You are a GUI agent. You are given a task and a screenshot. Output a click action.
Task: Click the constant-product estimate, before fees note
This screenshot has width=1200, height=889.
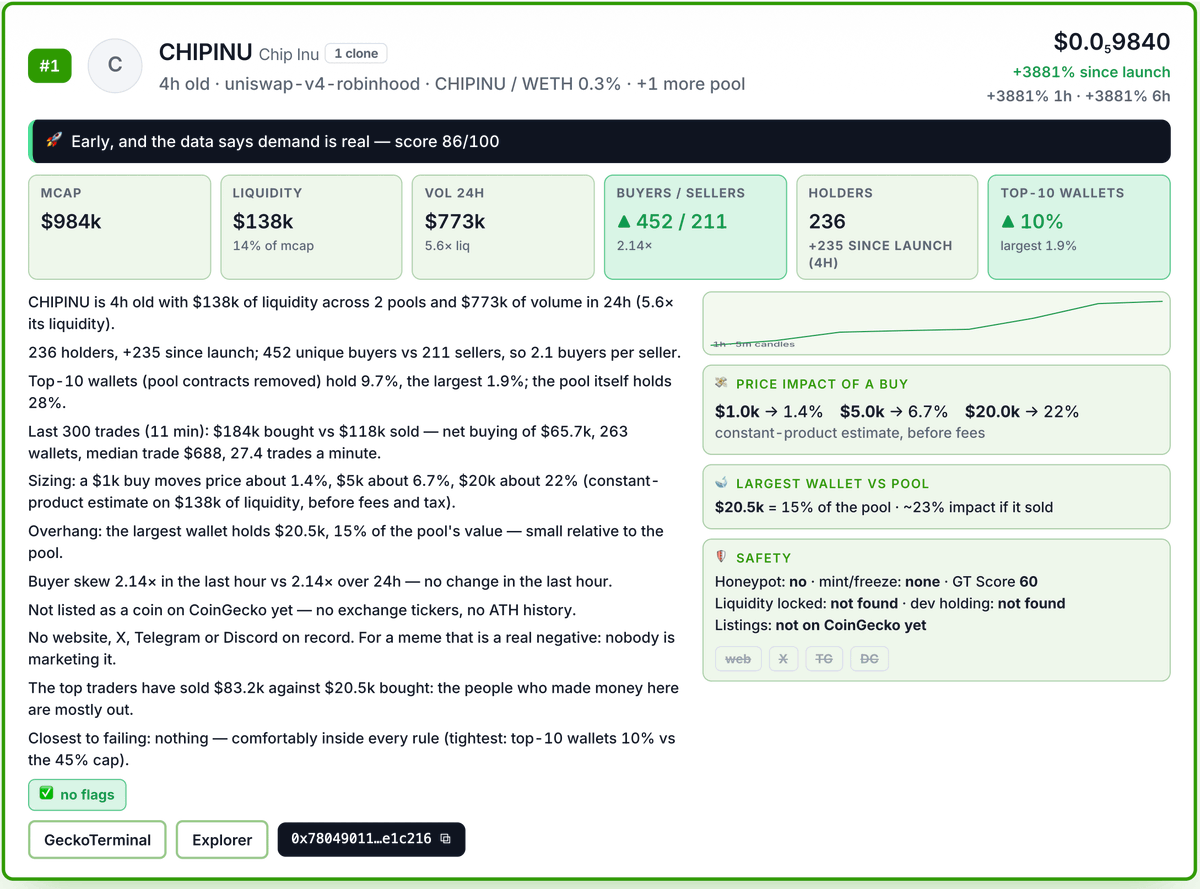click(x=850, y=433)
